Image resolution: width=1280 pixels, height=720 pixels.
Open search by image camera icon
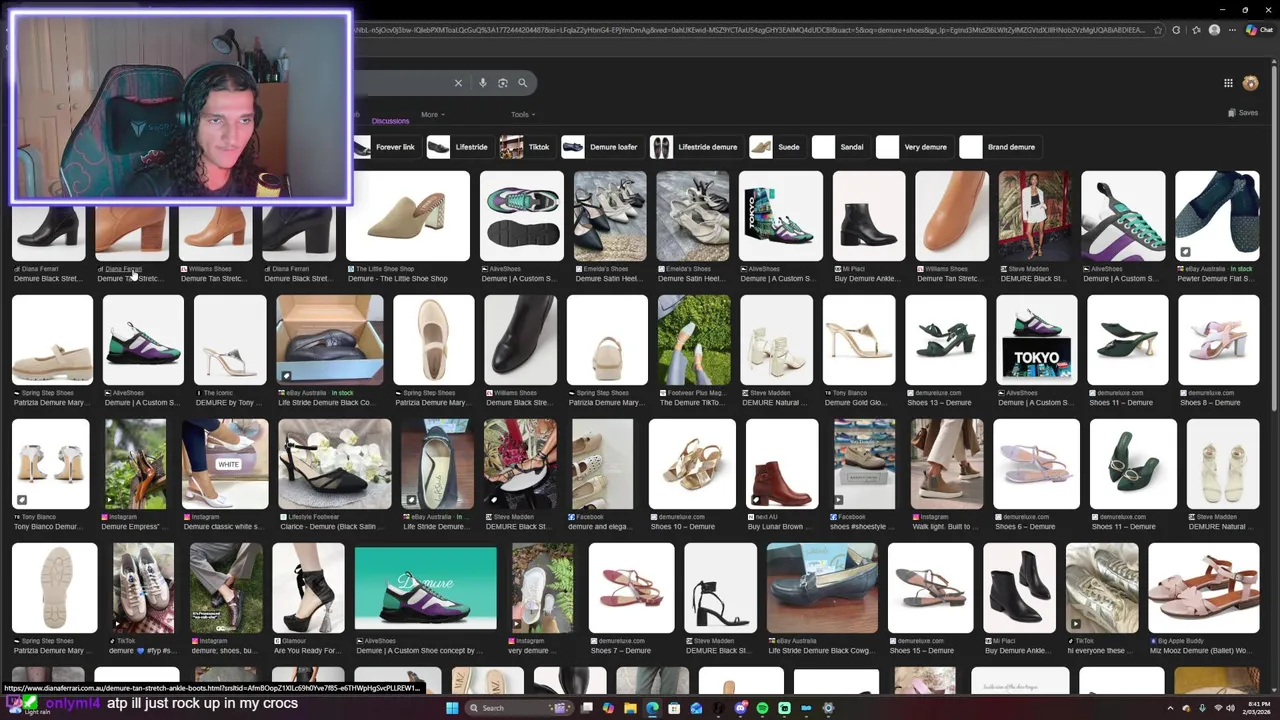[503, 83]
